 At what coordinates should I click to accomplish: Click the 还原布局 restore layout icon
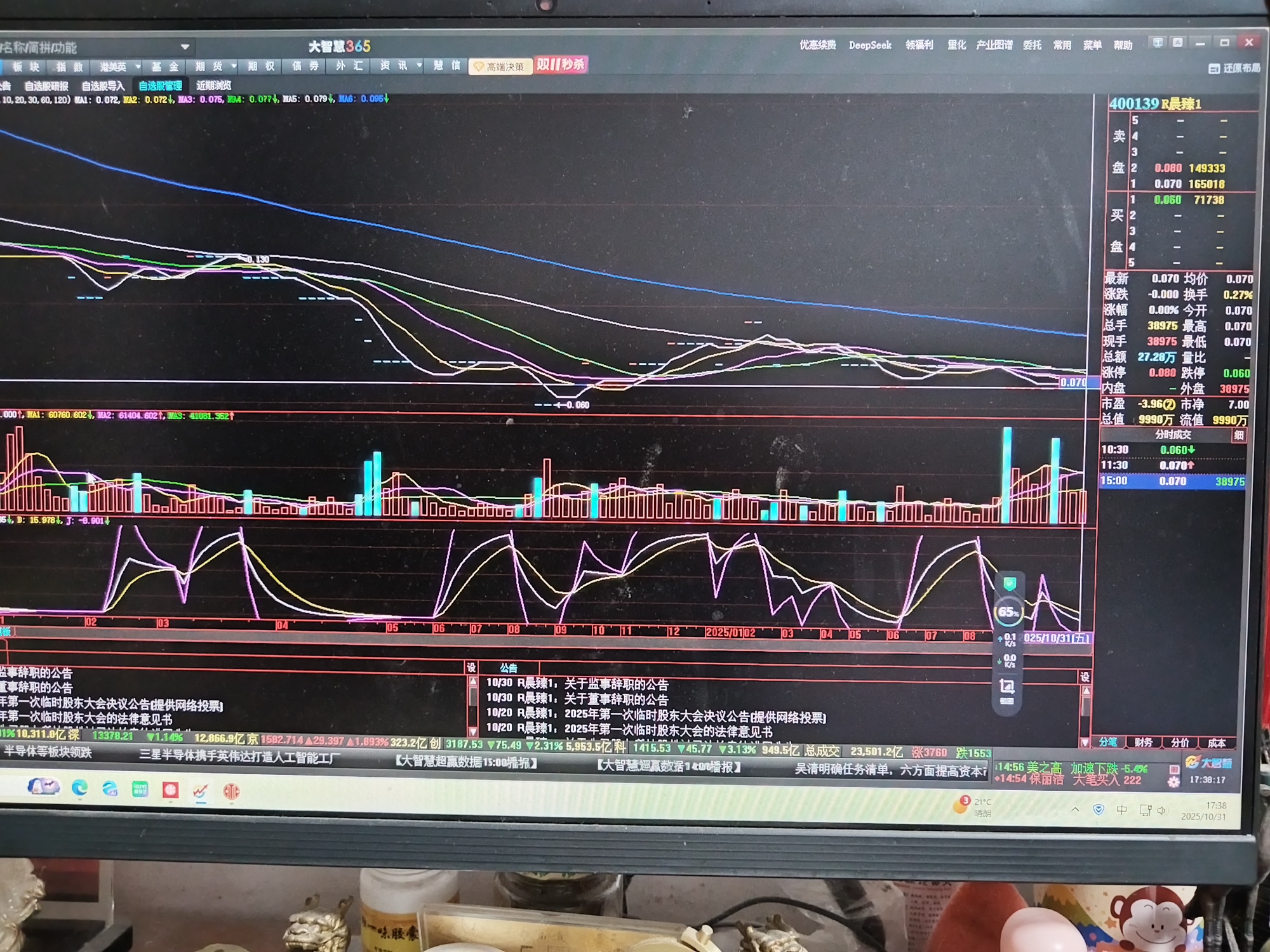click(x=1213, y=68)
